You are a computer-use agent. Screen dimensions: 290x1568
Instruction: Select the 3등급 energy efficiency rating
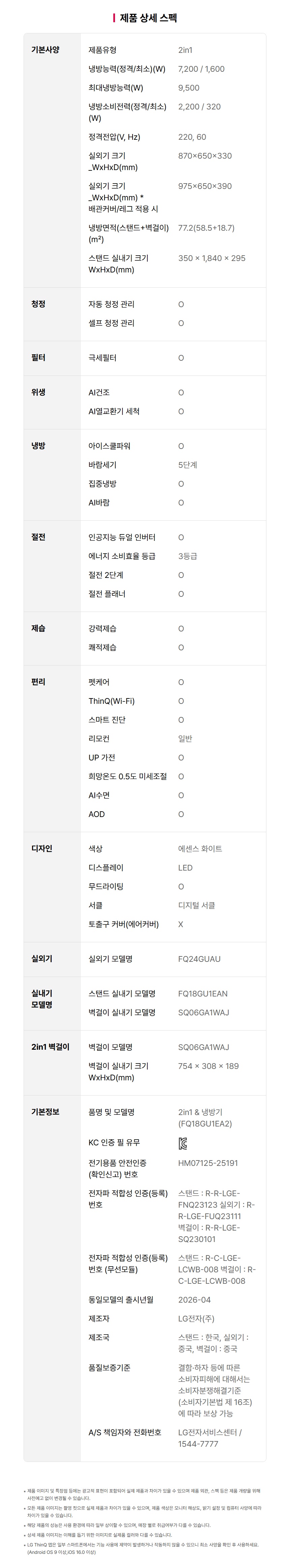187,556
